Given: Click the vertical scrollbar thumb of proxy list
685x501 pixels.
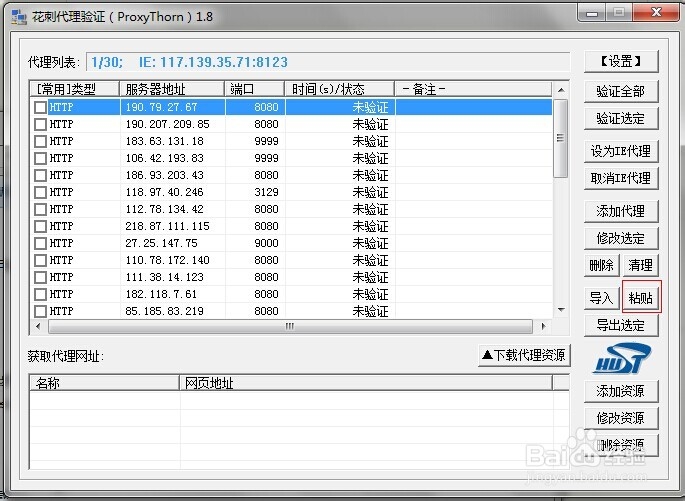Looking at the screenshot, I should pyautogui.click(x=561, y=138).
